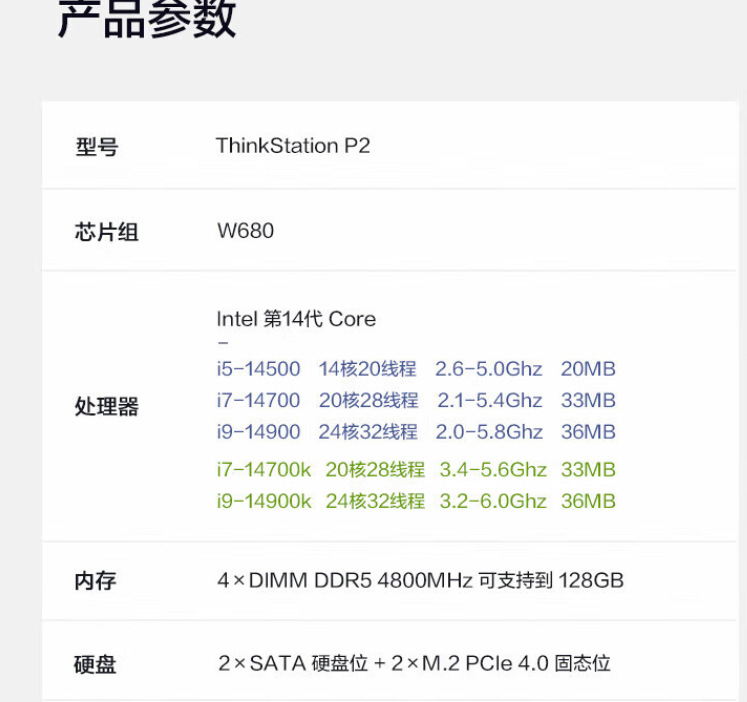Viewport: 747px width, 702px height.
Task: Select the ThinkStation P2 model text
Action: coord(293,146)
